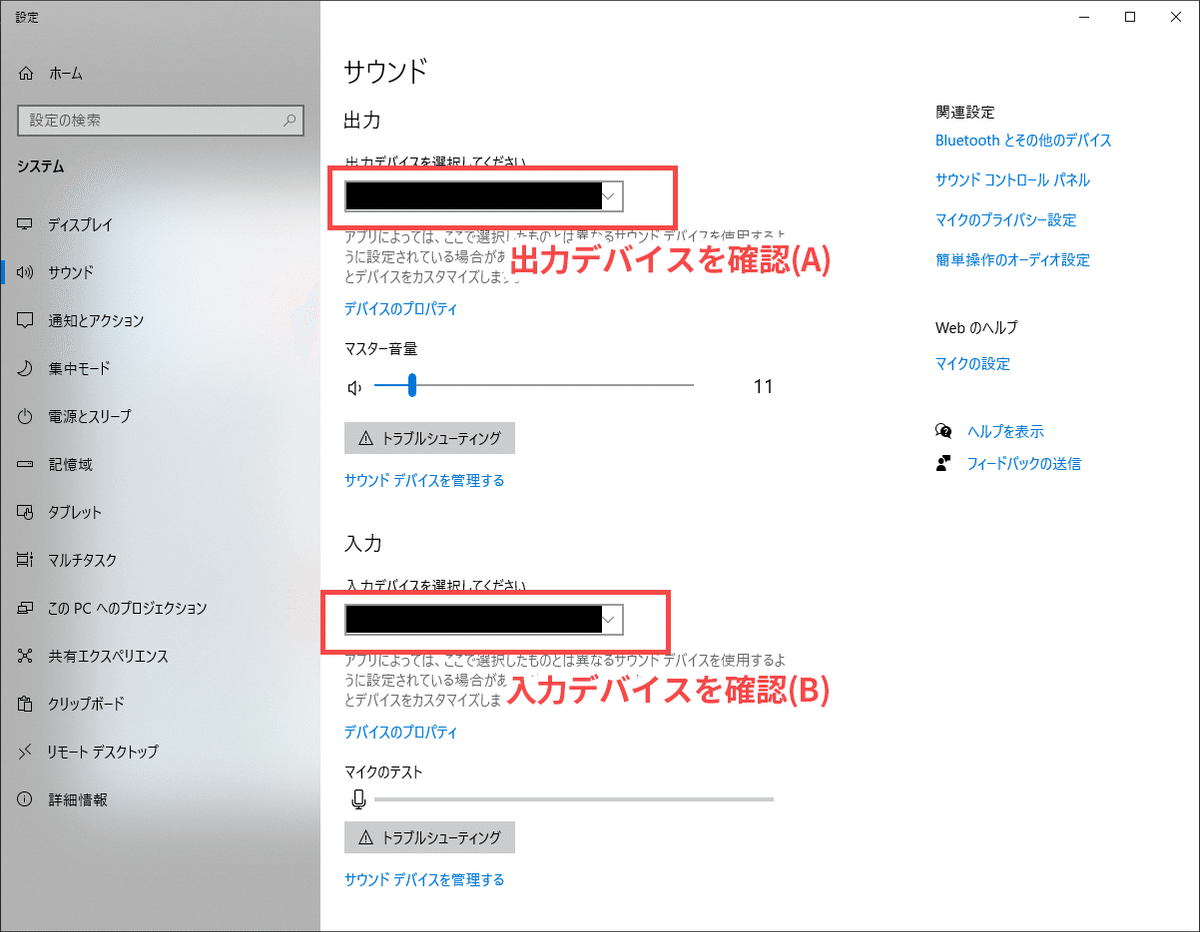
Task: Open 簡単操作のオーディオ設定 link
Action: coord(1012,260)
